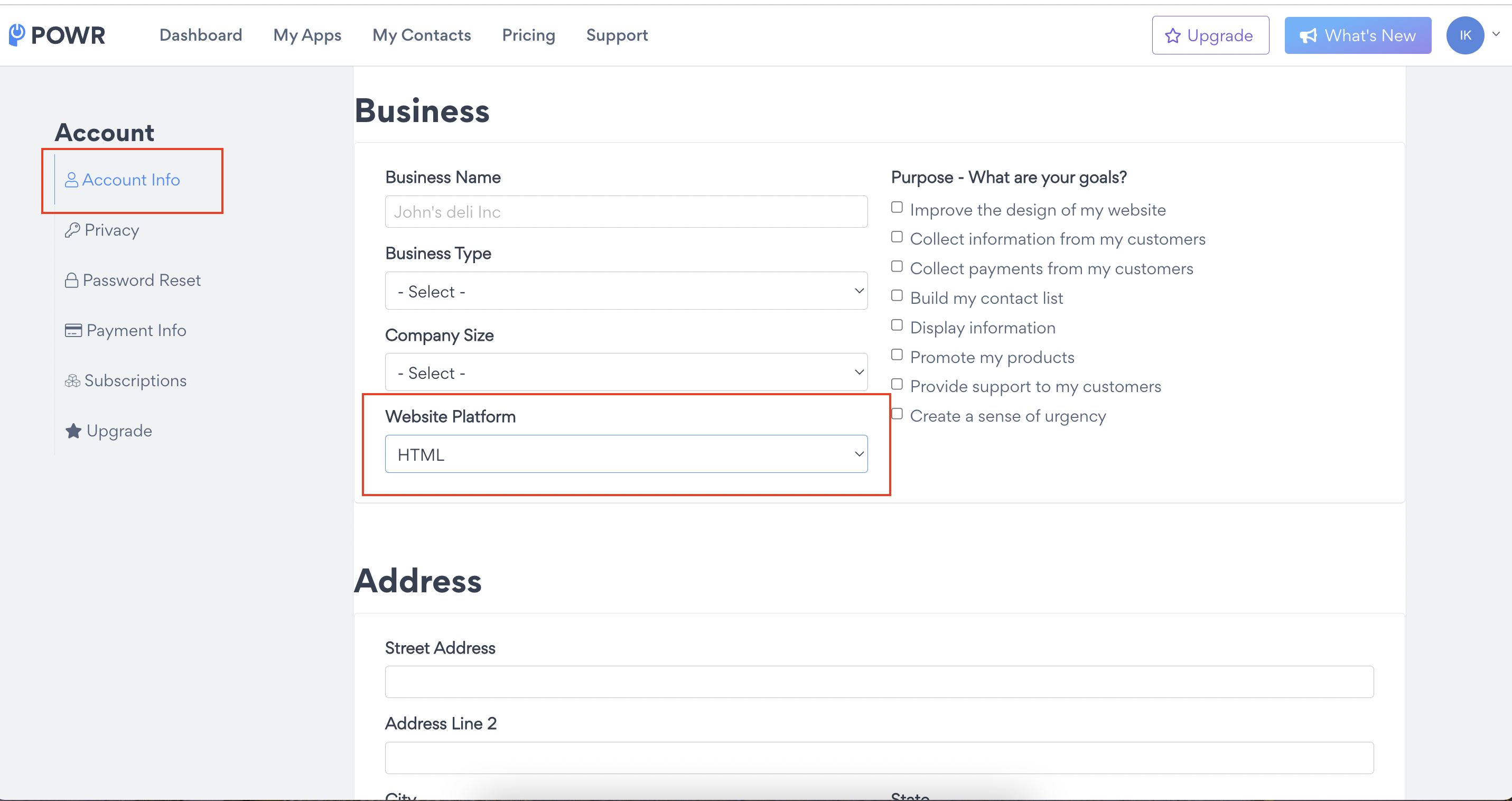Click the Subscriptions boxes icon
Image resolution: width=1512 pixels, height=801 pixels.
(x=72, y=381)
